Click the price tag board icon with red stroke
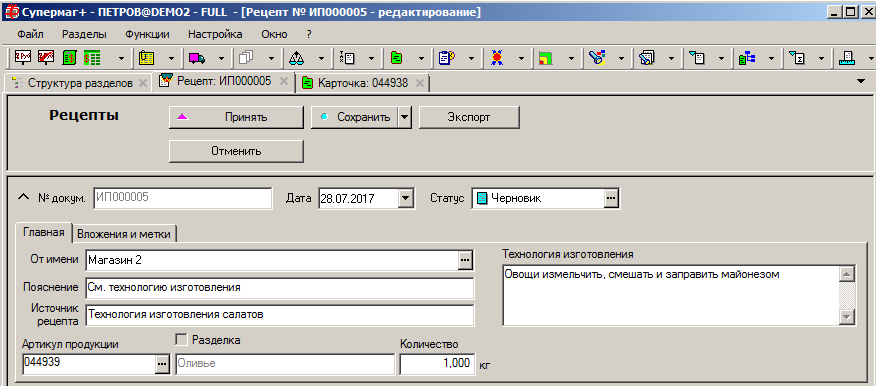The image size is (876, 386). click(46, 58)
